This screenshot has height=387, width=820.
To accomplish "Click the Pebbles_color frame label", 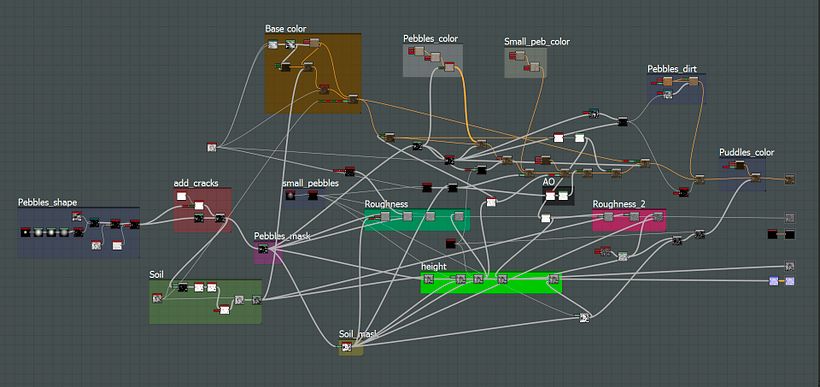I will coord(430,39).
